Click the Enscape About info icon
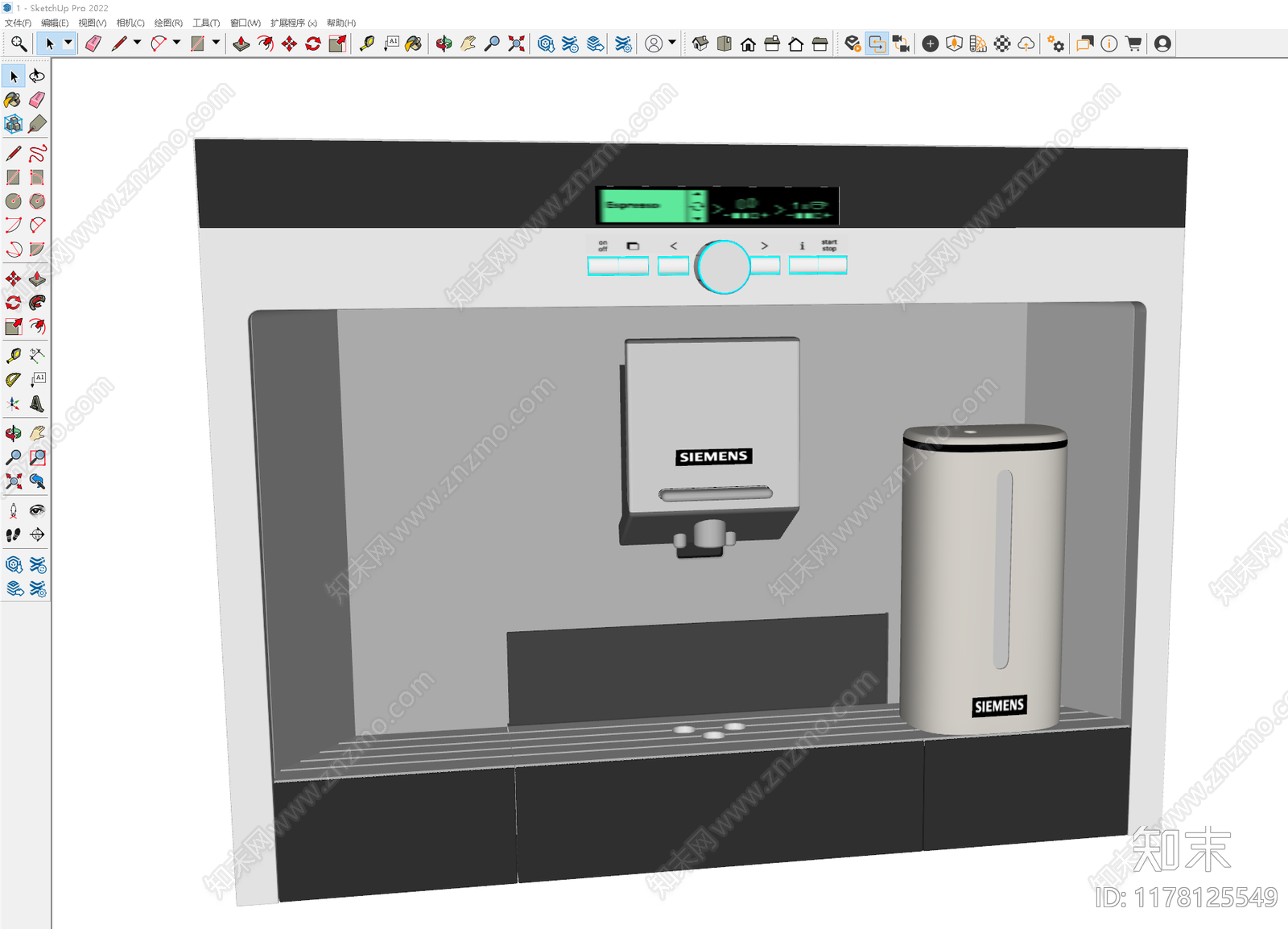The image size is (1288, 929). coord(1109,43)
